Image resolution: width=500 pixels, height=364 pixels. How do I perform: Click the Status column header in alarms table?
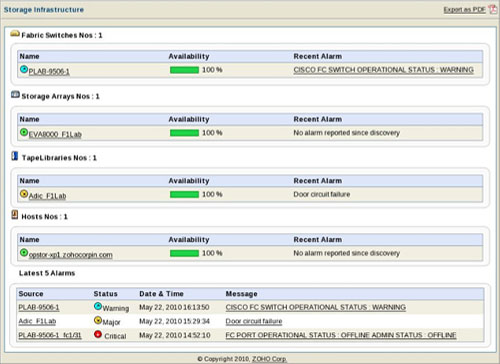(x=105, y=294)
